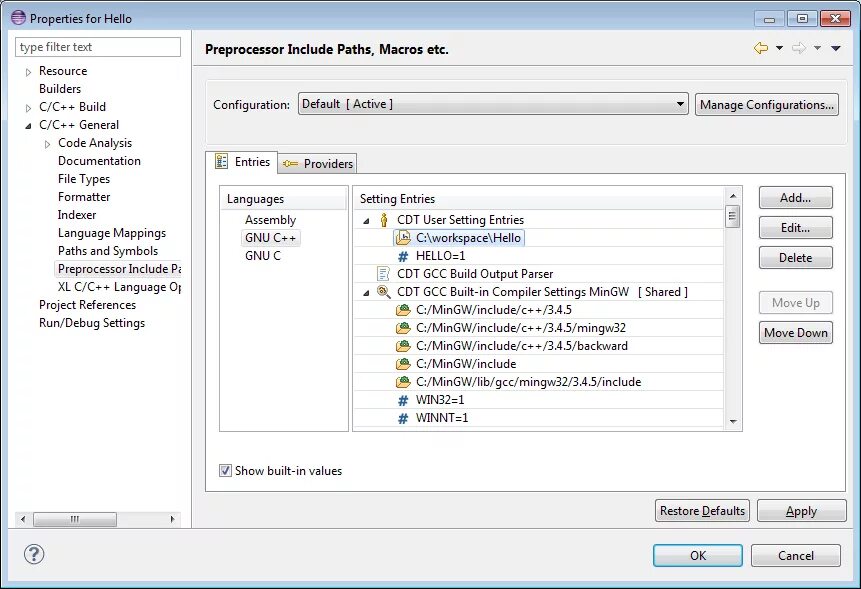Viewport: 861px width, 589px height.
Task: Click the Cancel button
Action: point(796,556)
